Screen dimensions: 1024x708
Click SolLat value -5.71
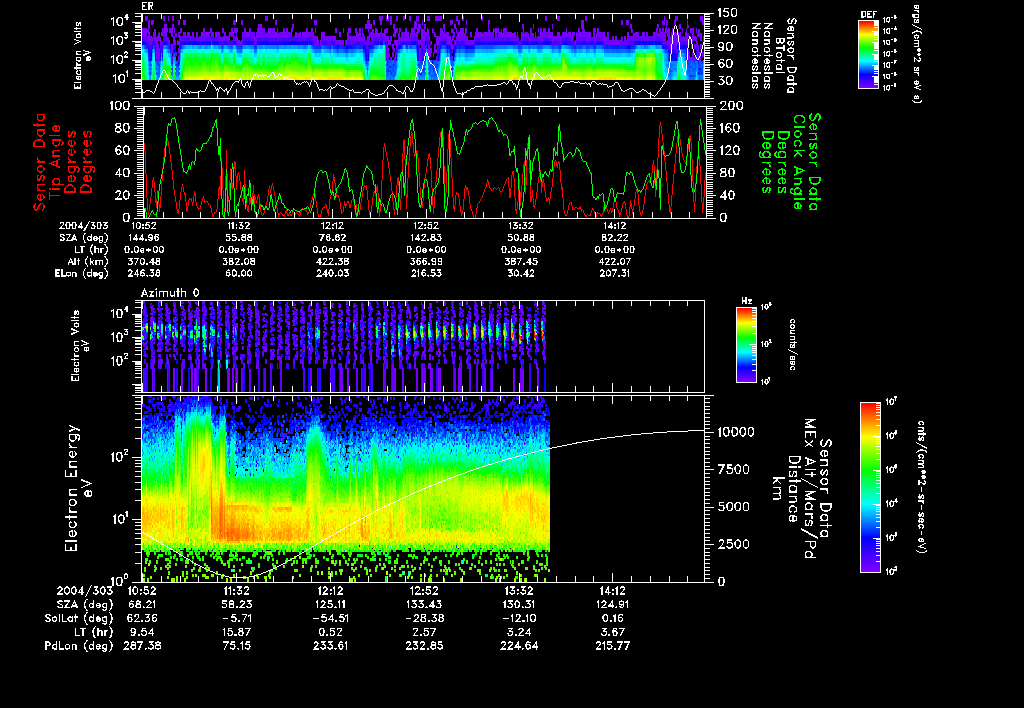pyautogui.click(x=236, y=619)
